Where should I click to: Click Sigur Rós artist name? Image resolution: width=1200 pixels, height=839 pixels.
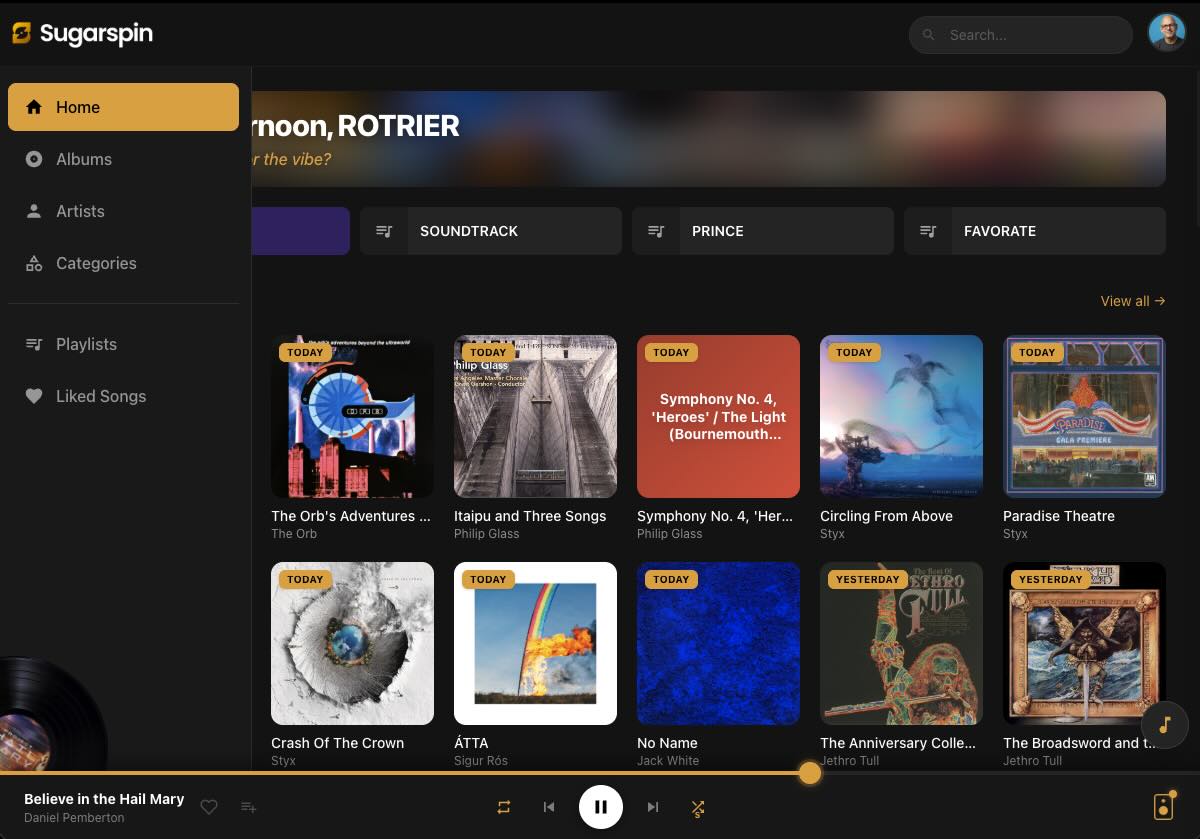[x=481, y=761]
